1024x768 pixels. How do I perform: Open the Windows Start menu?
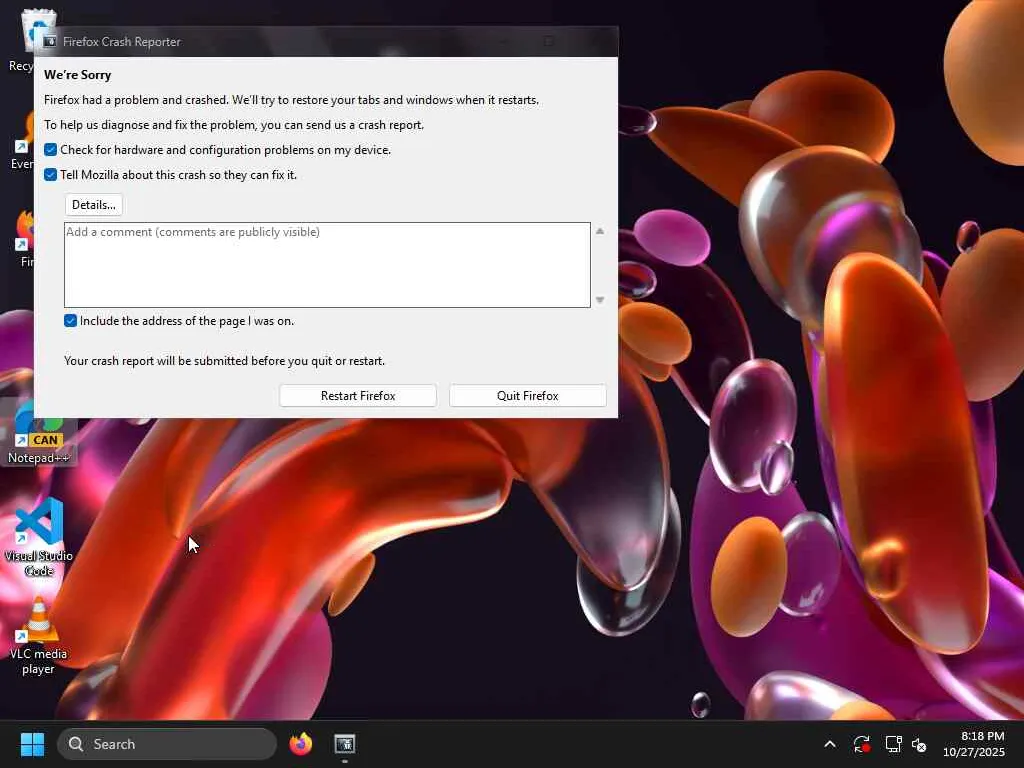32,744
